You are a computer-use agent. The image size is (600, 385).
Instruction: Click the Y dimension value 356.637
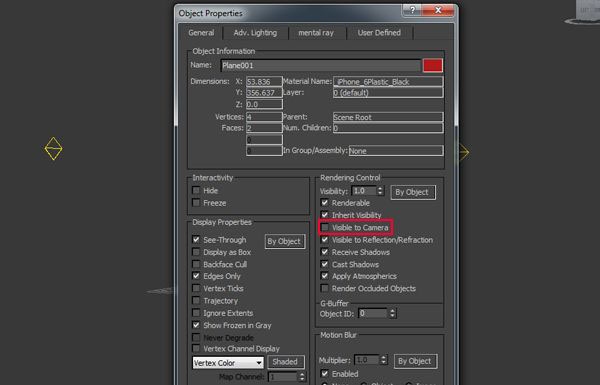[264, 93]
